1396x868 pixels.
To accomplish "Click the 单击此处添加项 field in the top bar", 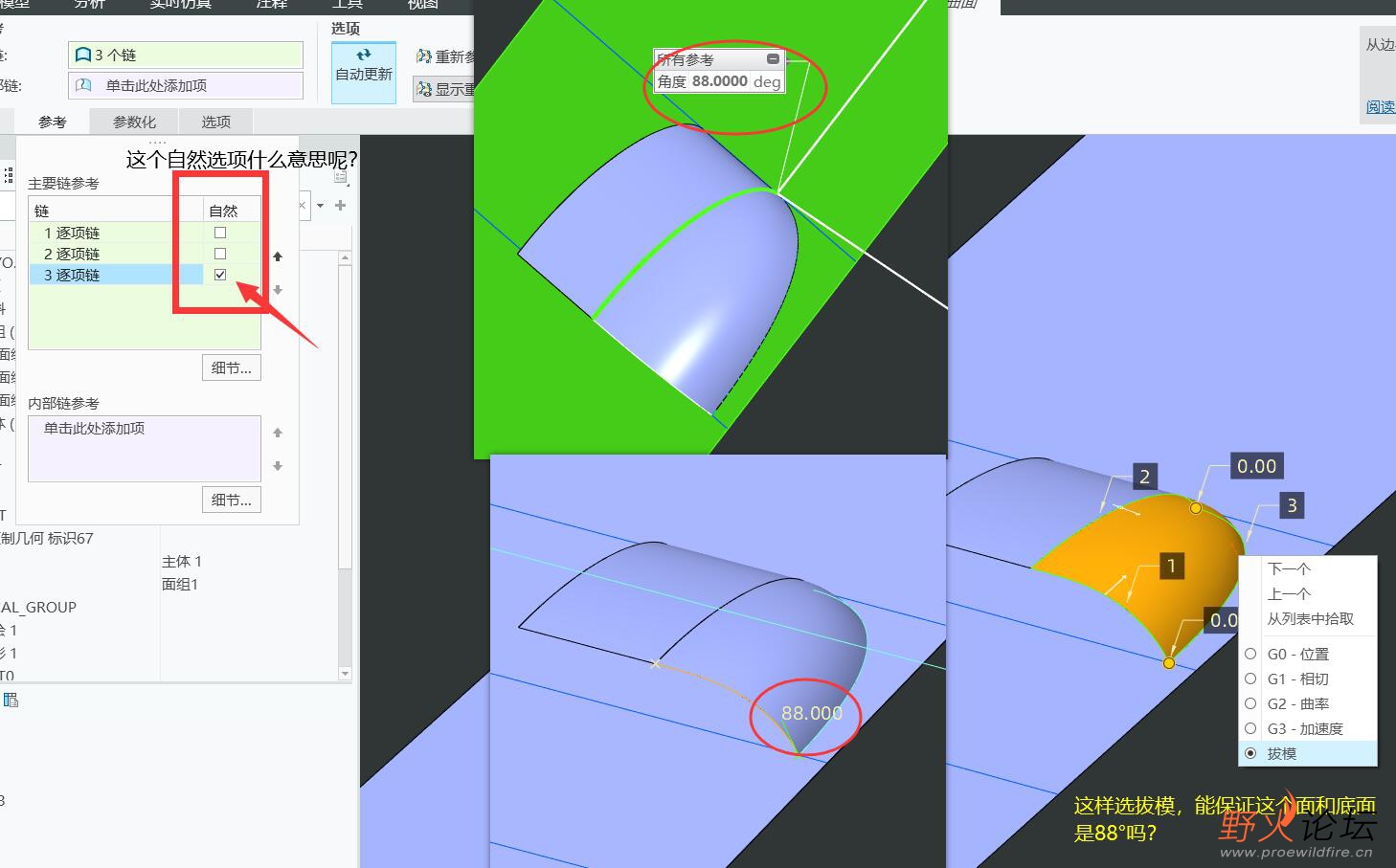I will point(186,85).
